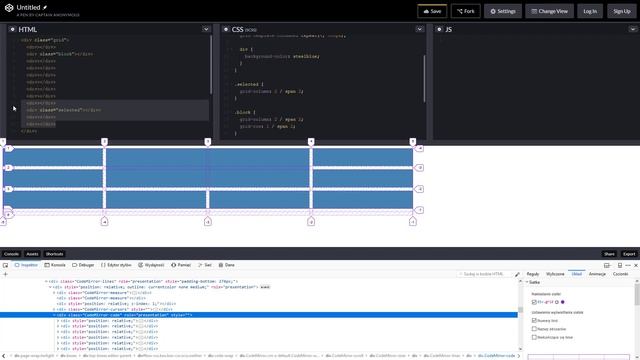This screenshot has width=640, height=360.
Task: Select the eyedropper color picker icon
Action: (517, 274)
